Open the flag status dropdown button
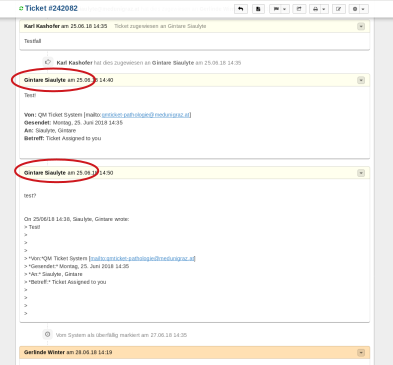Image resolution: width=393 pixels, height=365 pixels. [279, 9]
